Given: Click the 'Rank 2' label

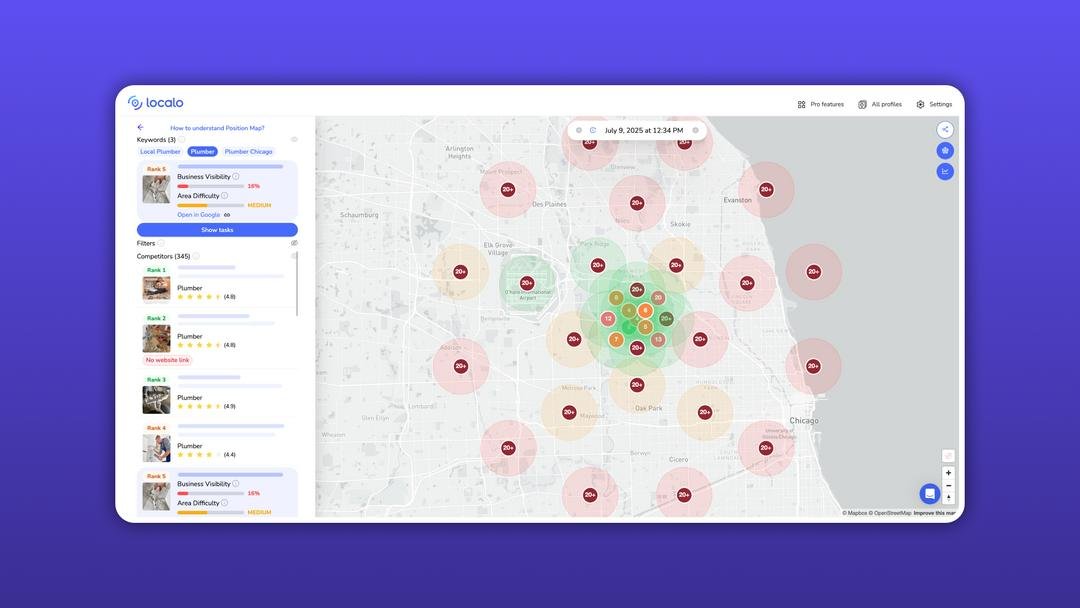Looking at the screenshot, I should point(156,318).
